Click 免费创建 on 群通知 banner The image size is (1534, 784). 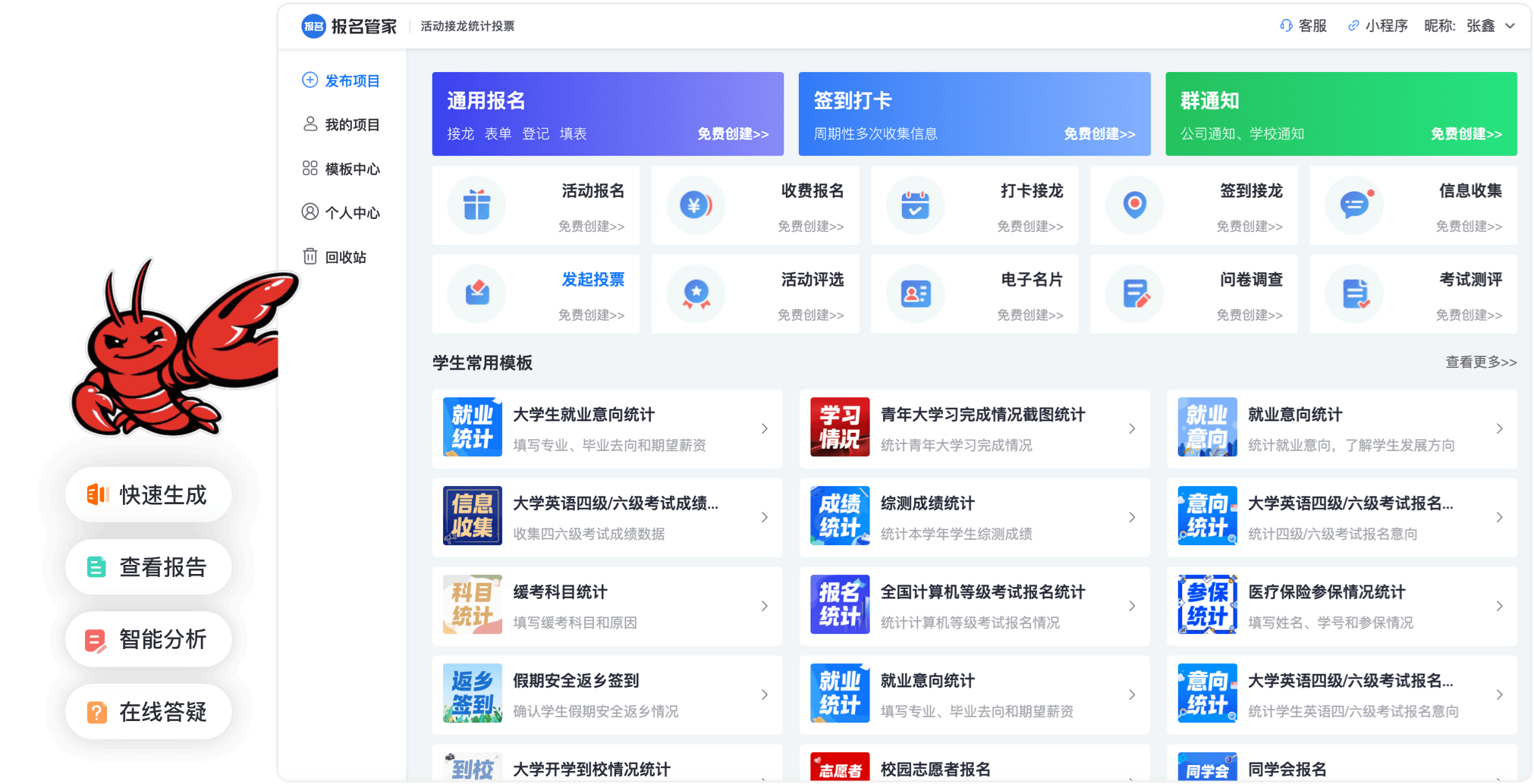[x=1466, y=134]
